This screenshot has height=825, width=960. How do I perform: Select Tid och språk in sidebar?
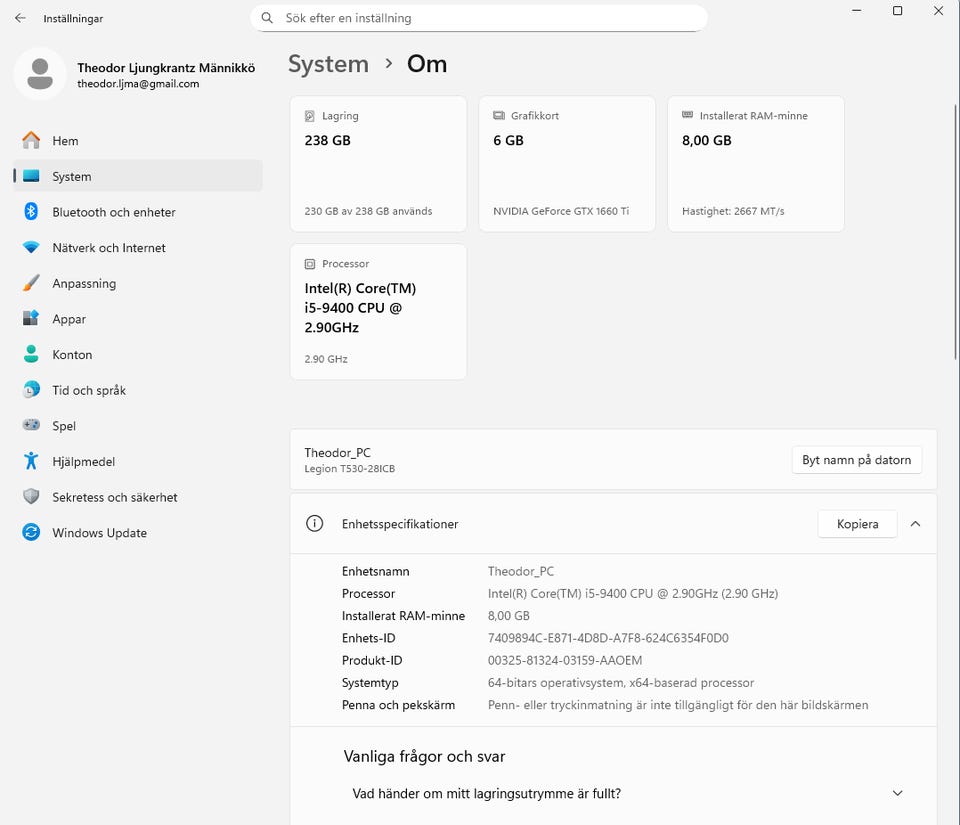[x=89, y=391]
